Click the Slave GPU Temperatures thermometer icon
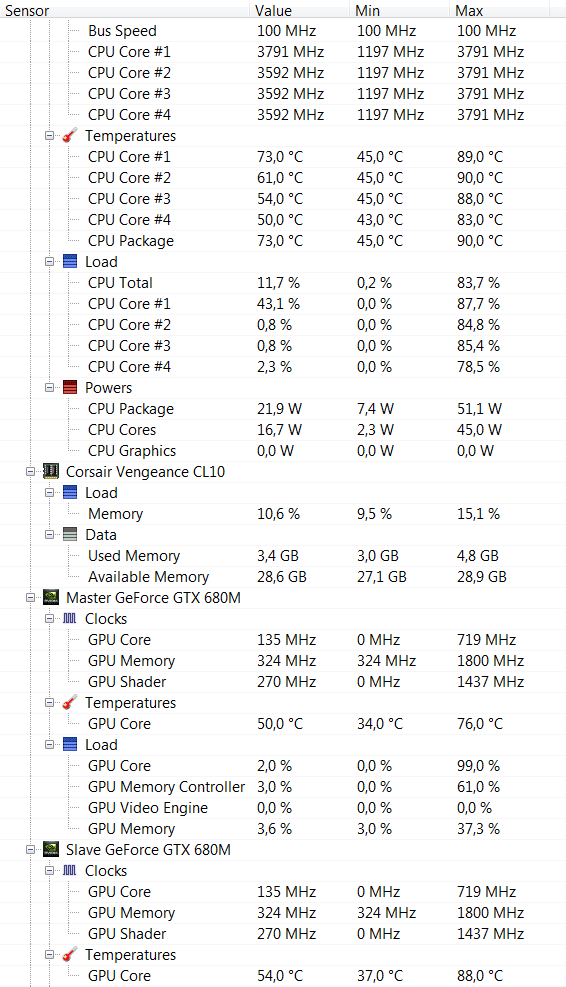The height and width of the screenshot is (987, 566). coord(70,954)
